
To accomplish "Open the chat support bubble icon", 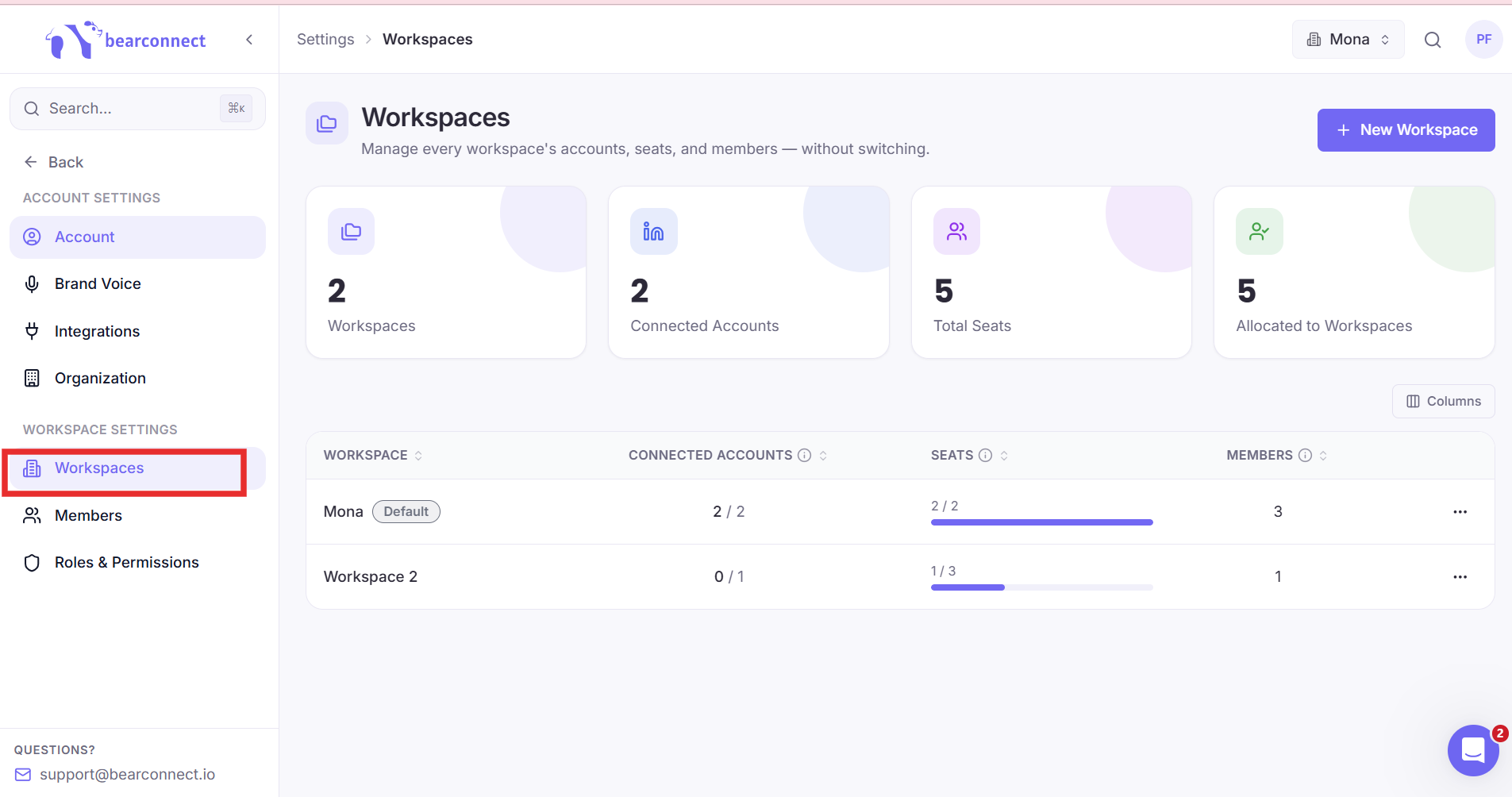I will point(1473,749).
